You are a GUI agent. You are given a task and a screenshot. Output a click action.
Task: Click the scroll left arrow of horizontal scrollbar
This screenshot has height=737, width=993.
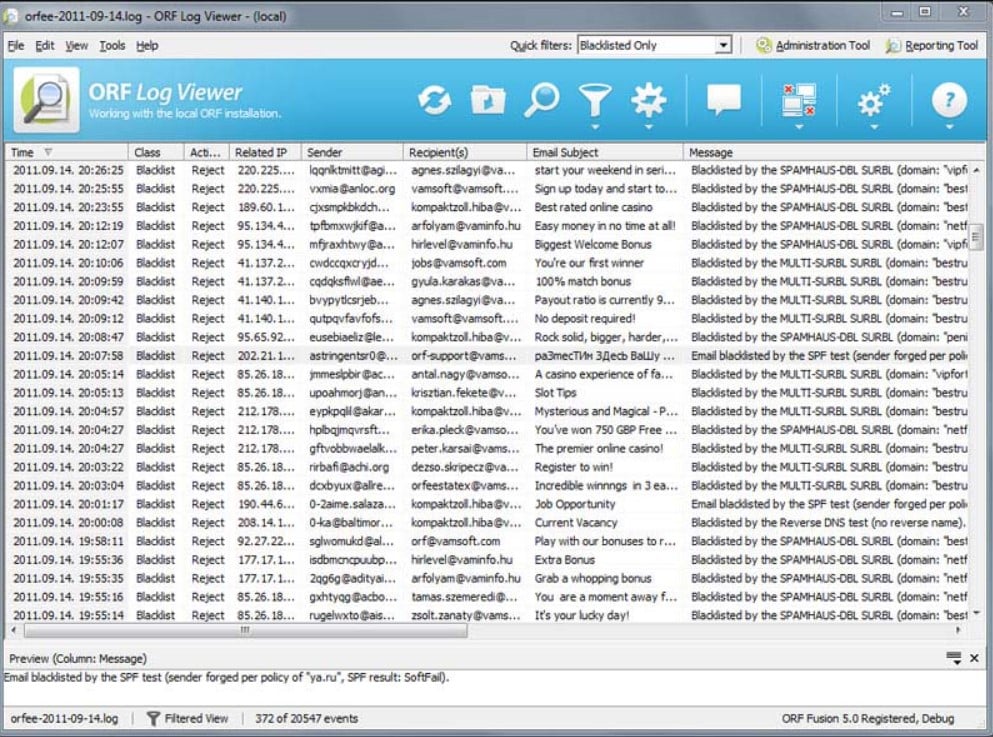tap(14, 631)
